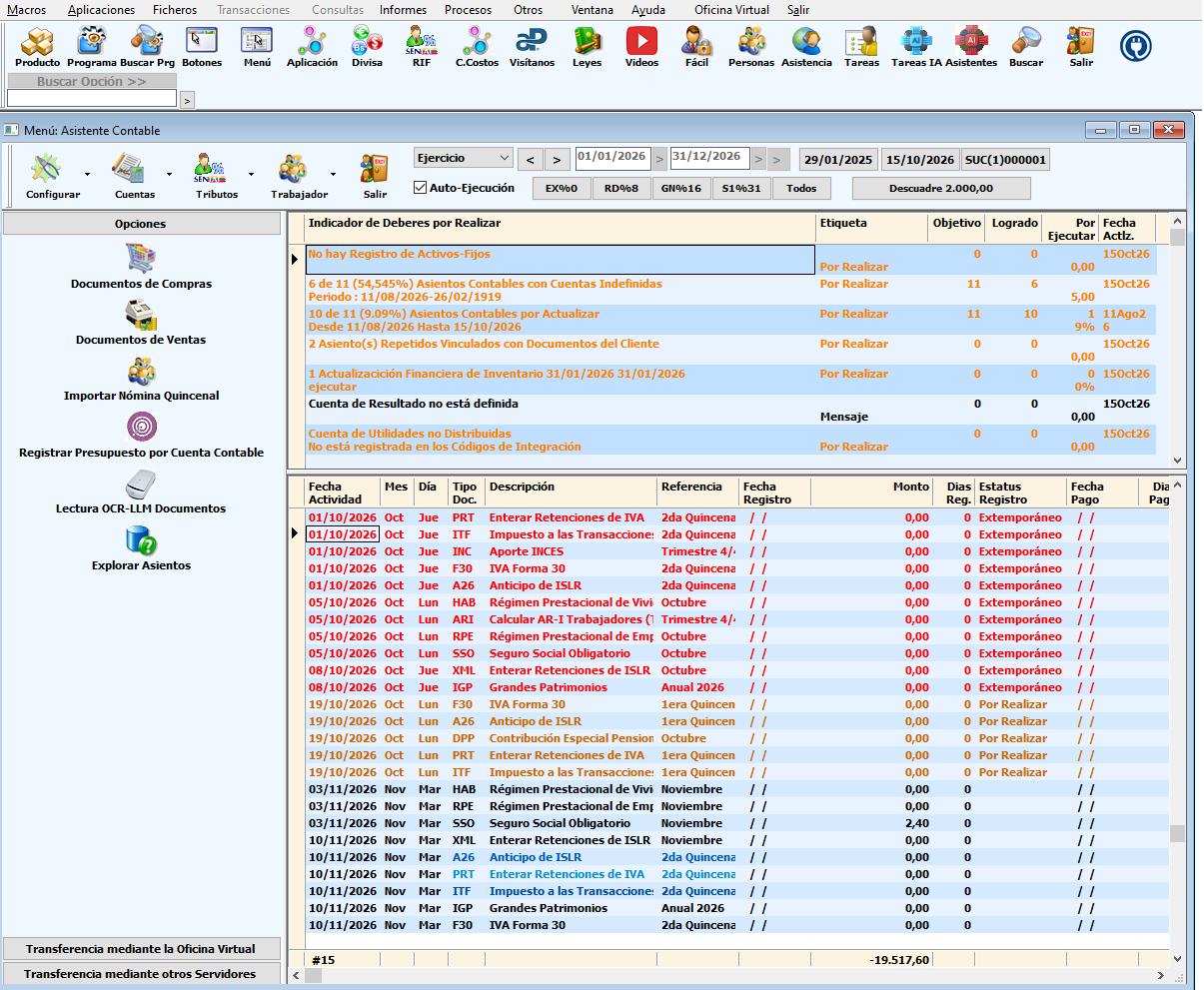Image resolution: width=1204 pixels, height=990 pixels.
Task: Open the Tributos icon
Action: 217,177
